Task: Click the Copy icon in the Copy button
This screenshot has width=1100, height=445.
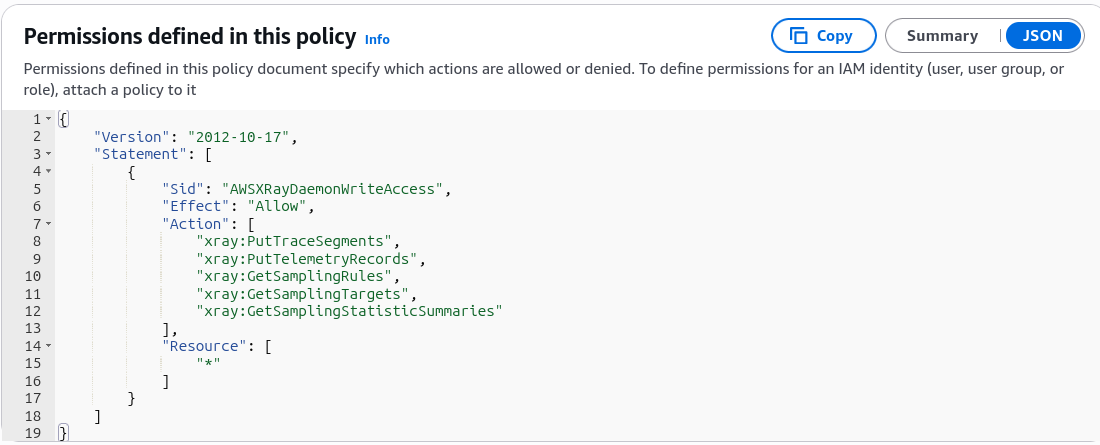Action: [798, 36]
